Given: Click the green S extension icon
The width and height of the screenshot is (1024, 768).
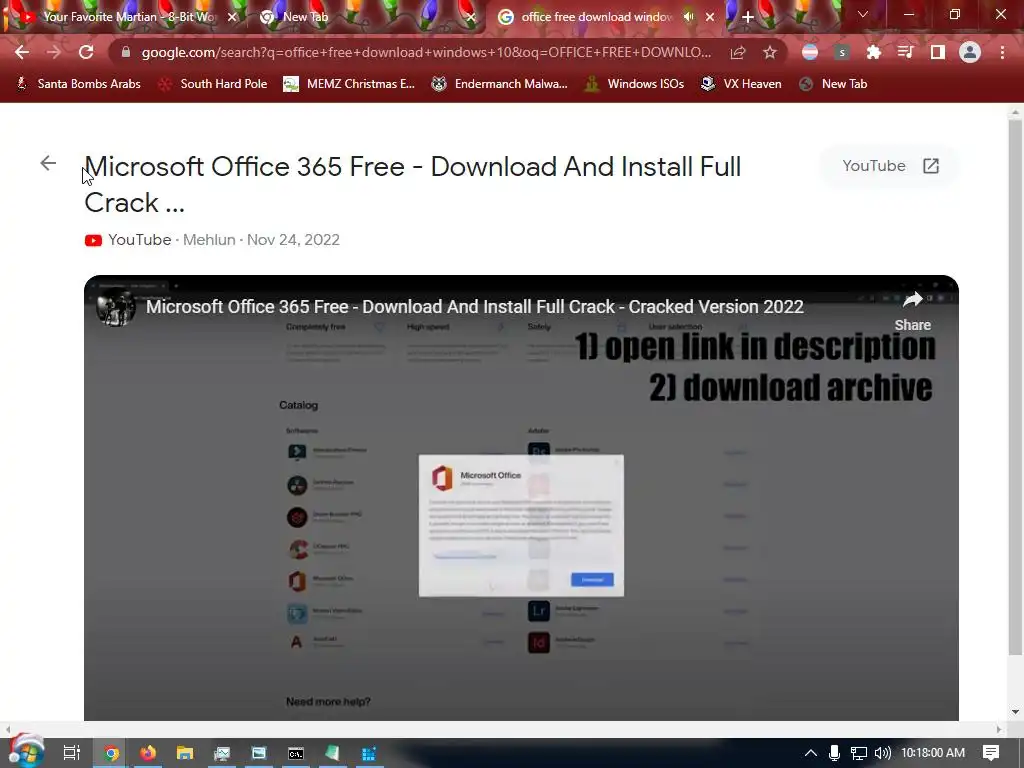Looking at the screenshot, I should click(842, 52).
